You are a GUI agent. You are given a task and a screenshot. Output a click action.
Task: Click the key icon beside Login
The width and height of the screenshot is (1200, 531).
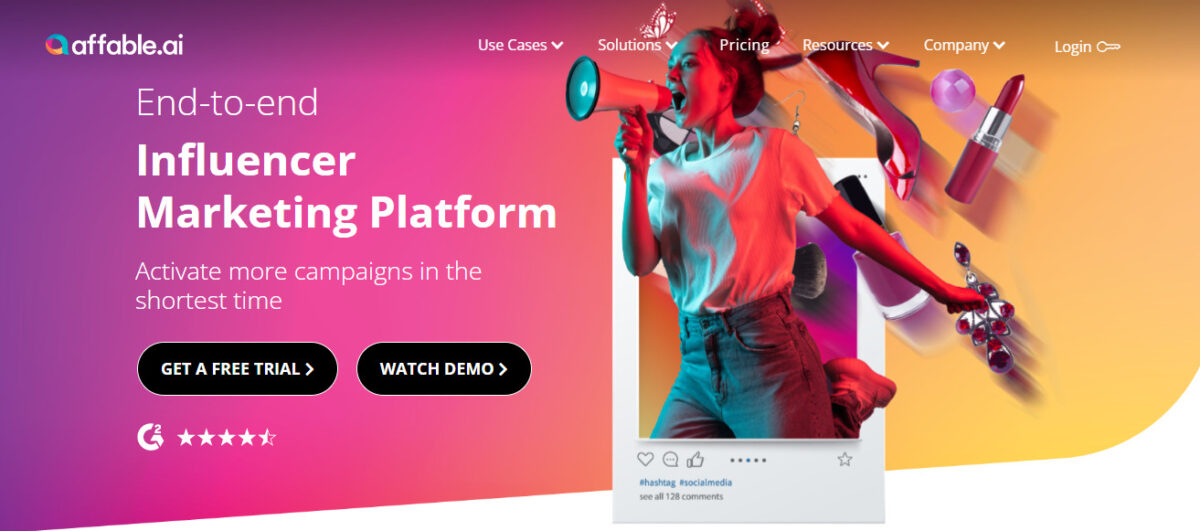(x=1108, y=46)
